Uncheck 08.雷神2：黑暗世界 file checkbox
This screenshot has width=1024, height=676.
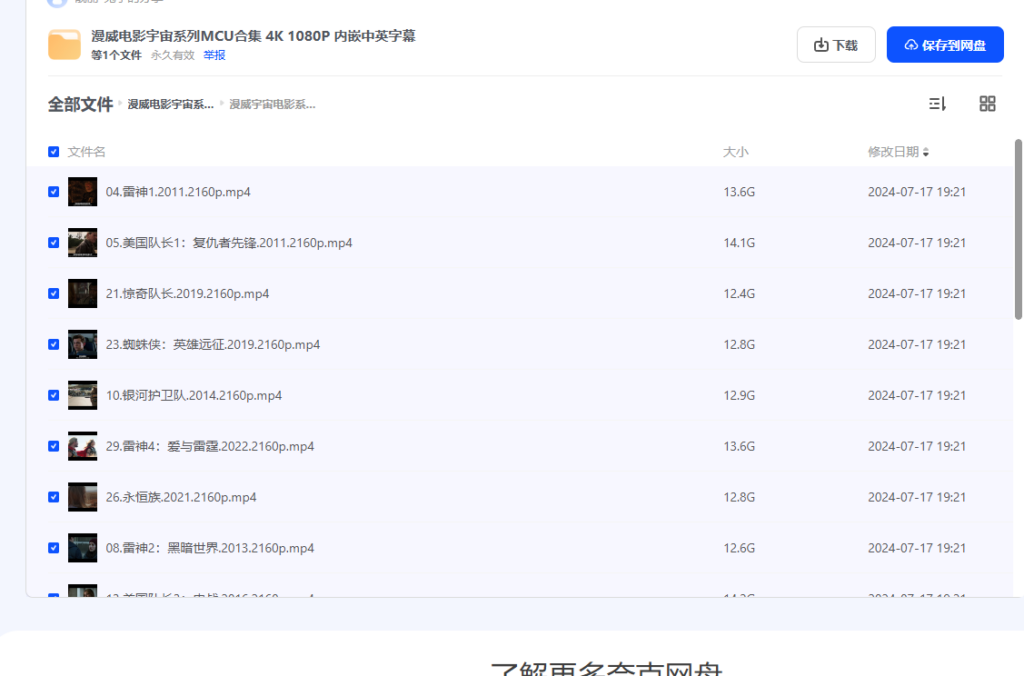pyautogui.click(x=54, y=549)
